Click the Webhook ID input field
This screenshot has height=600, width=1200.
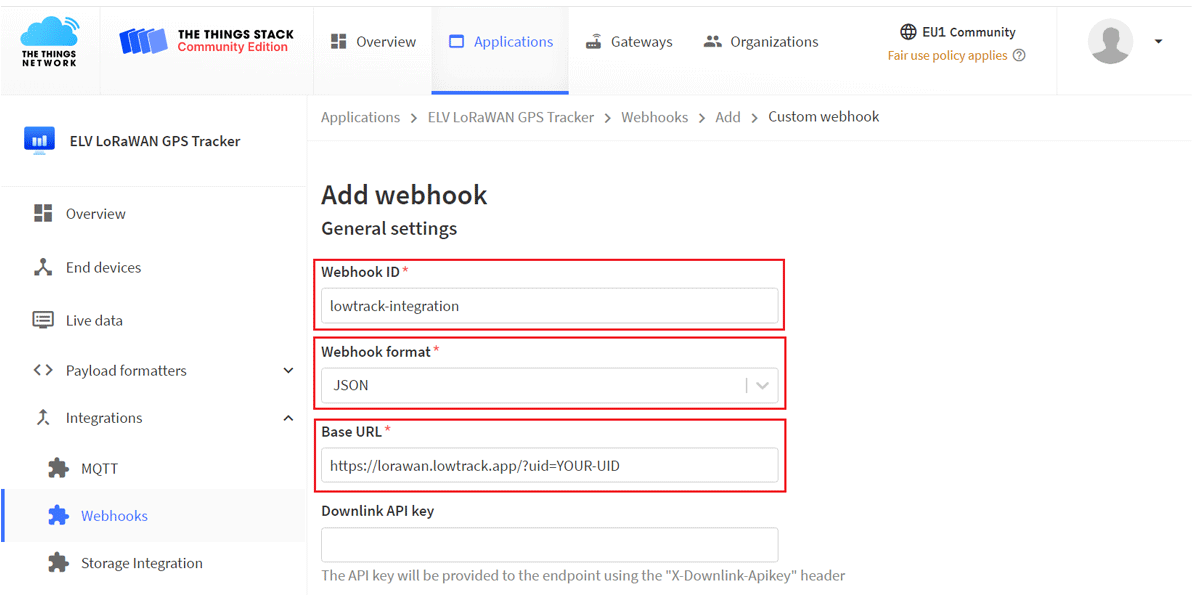click(x=550, y=306)
